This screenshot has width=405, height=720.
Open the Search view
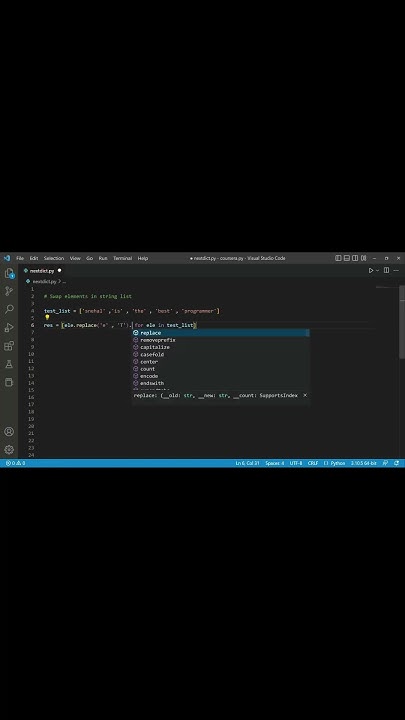tap(9, 309)
